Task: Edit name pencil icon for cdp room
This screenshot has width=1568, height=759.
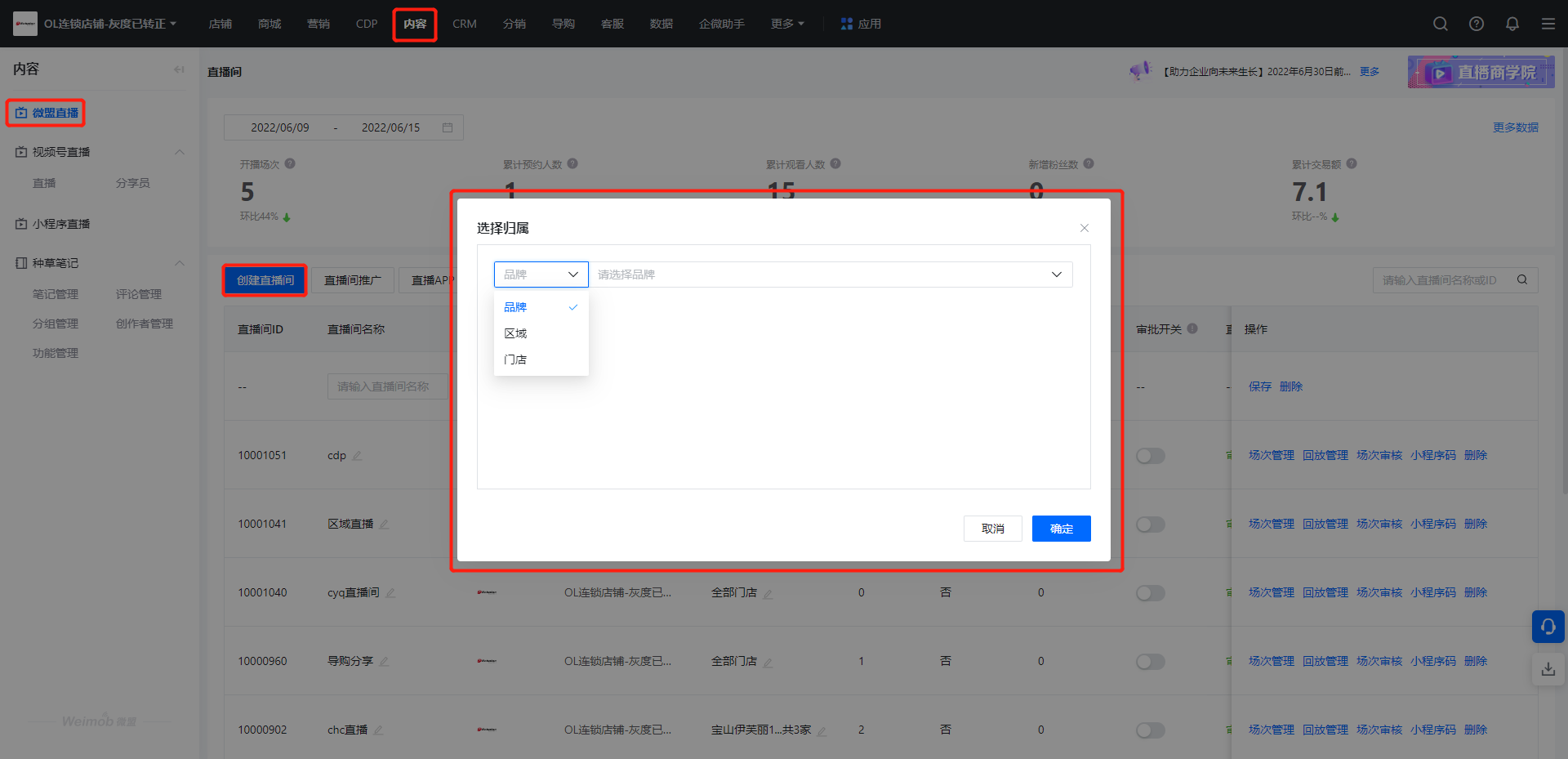Action: [357, 455]
